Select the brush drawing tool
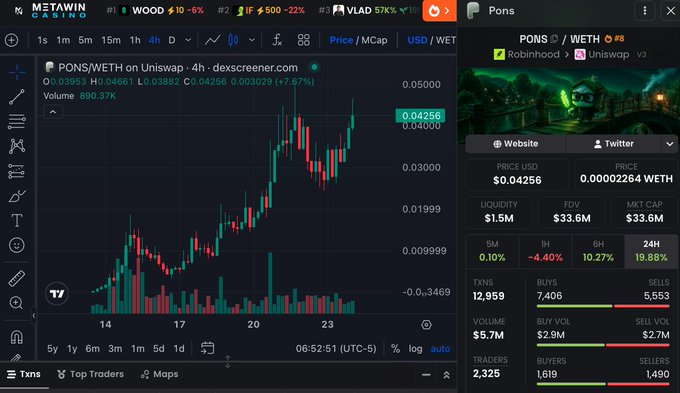The height and width of the screenshot is (393, 680). 16,196
